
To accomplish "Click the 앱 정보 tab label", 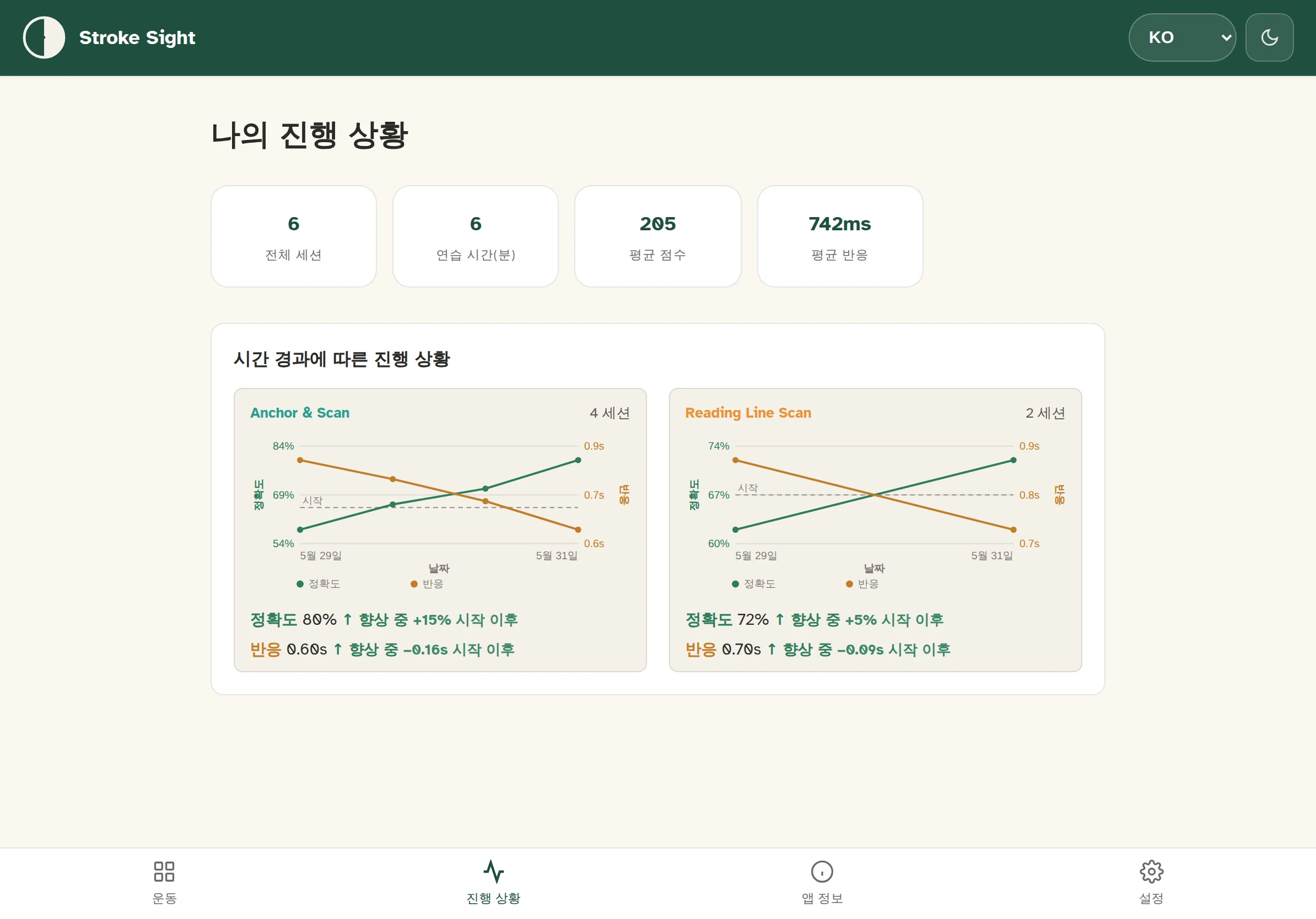I will tap(822, 899).
